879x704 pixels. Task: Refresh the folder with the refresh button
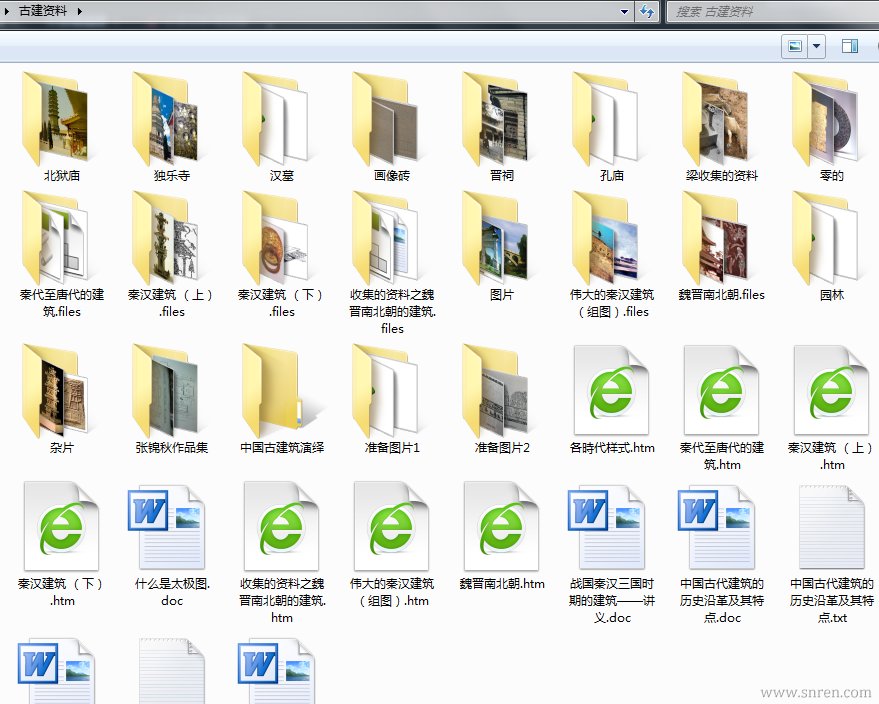[x=646, y=11]
